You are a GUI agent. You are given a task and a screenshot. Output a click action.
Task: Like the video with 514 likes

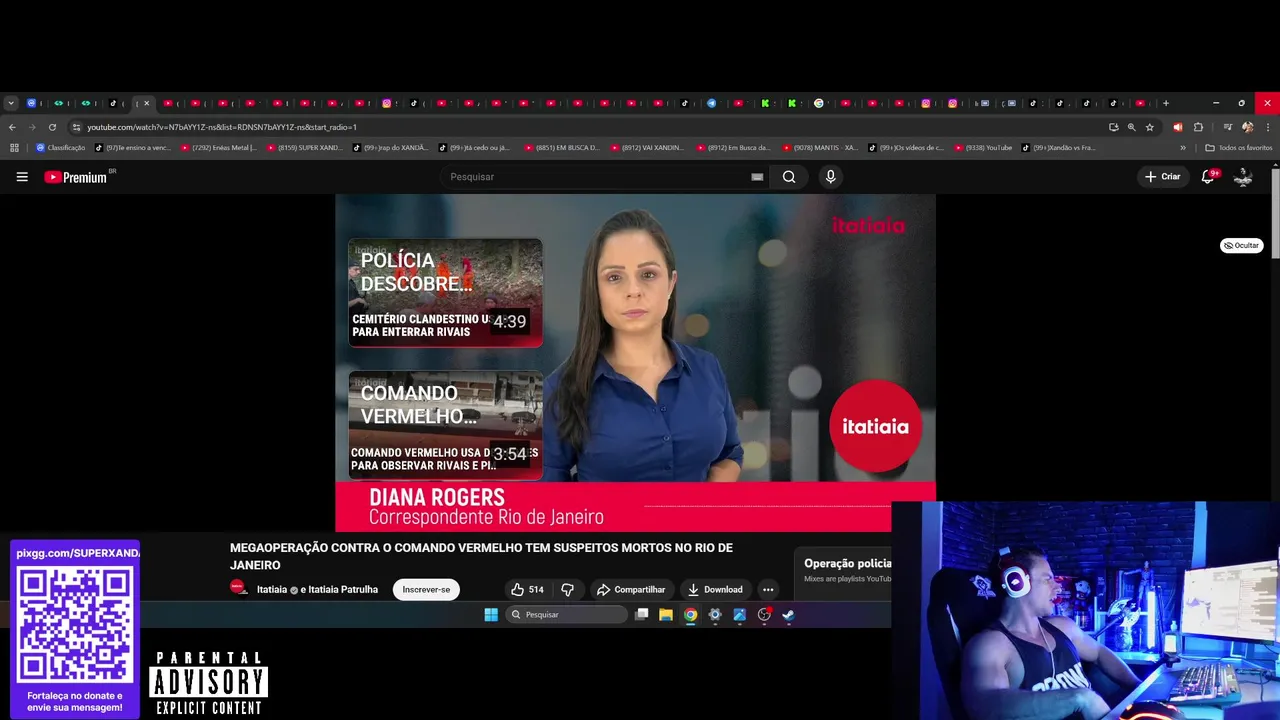pos(527,589)
